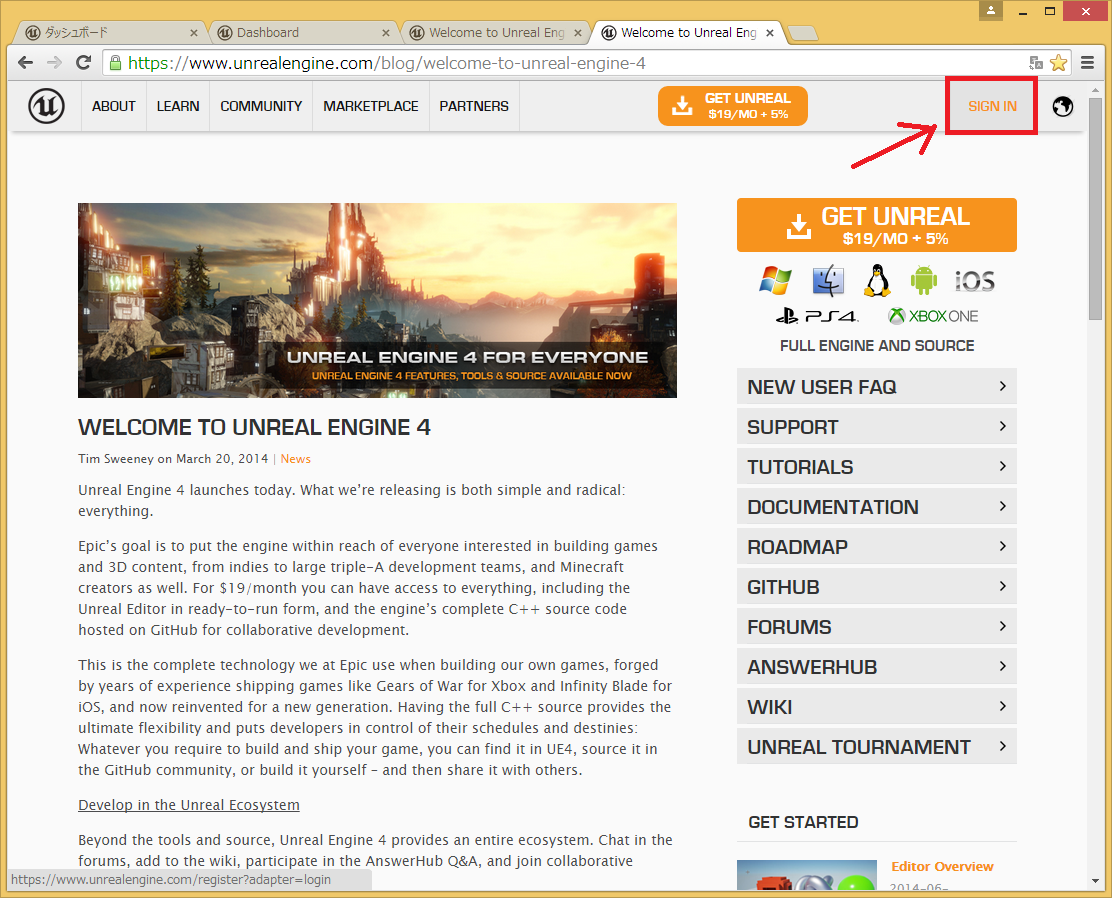This screenshot has width=1112, height=898.
Task: Click the iOS platform logo
Action: [x=974, y=282]
